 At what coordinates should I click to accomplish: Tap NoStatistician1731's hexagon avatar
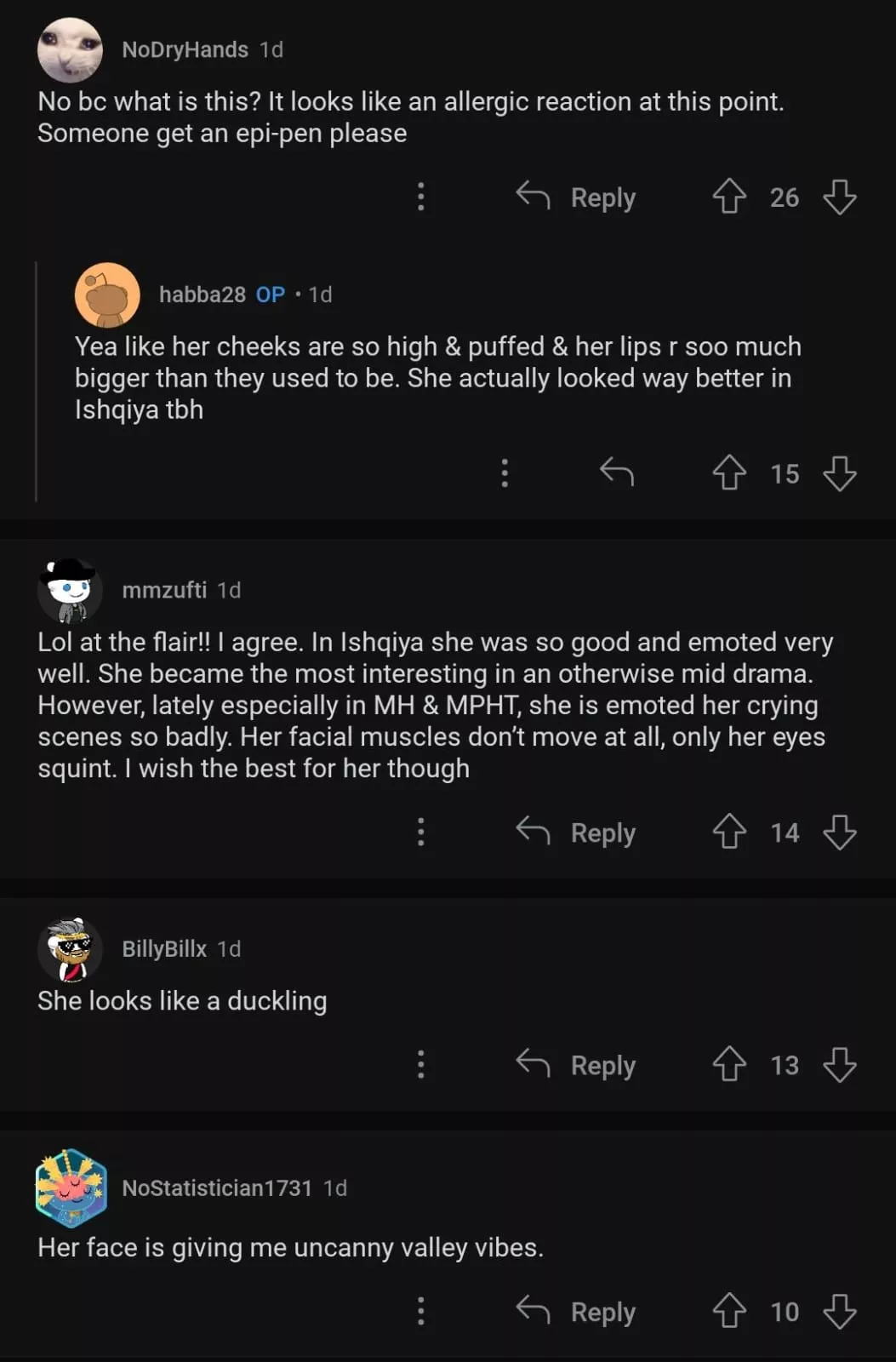click(71, 1188)
